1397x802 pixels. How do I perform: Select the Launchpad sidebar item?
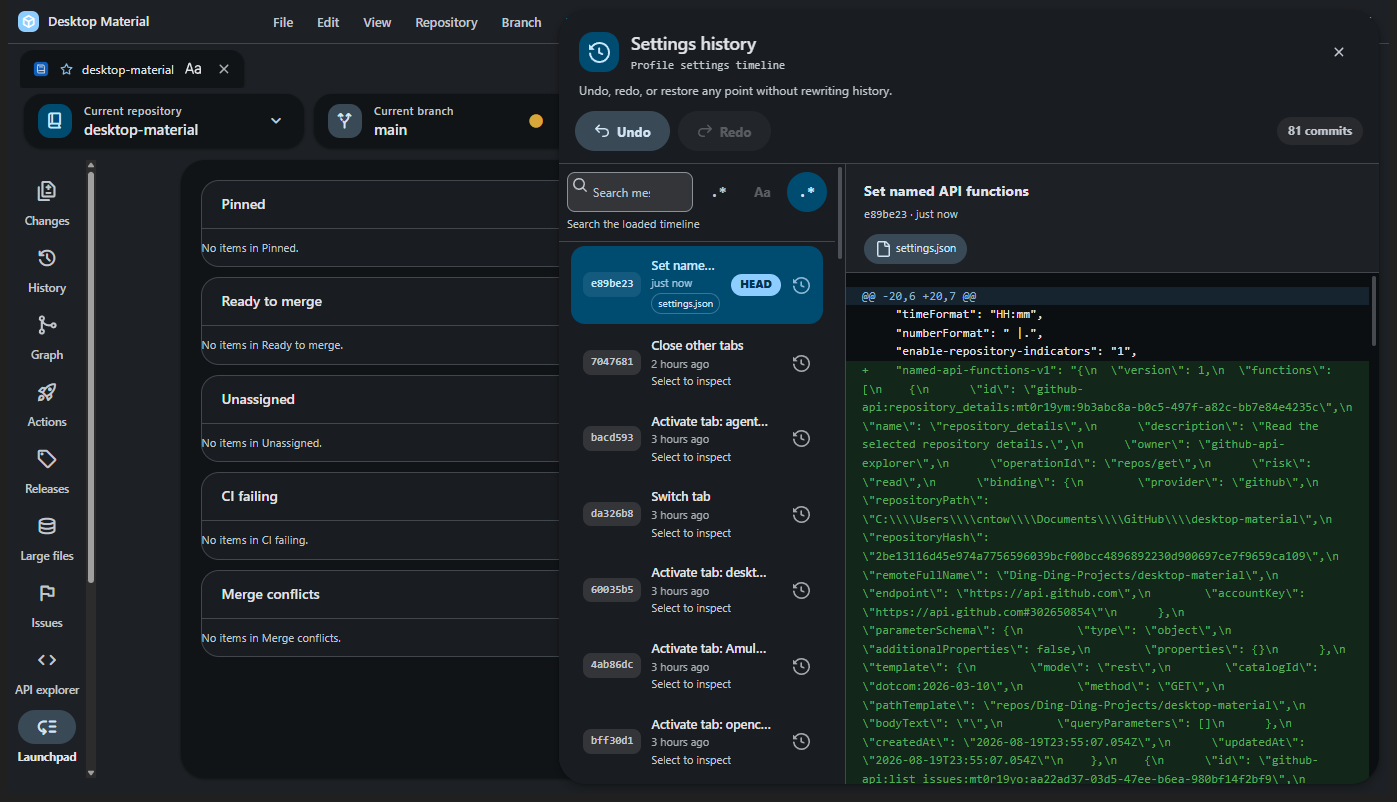tap(47, 739)
